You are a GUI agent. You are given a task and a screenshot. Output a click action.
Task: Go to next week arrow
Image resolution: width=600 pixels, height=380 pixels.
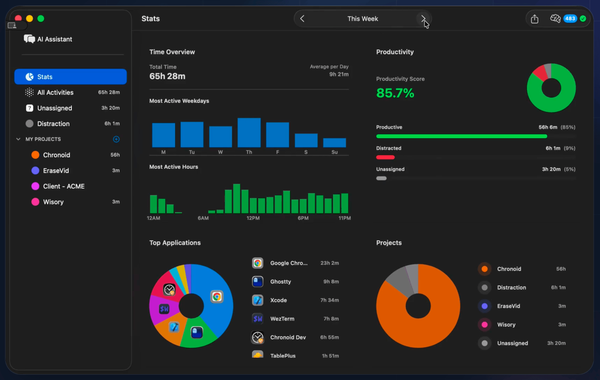click(x=423, y=19)
